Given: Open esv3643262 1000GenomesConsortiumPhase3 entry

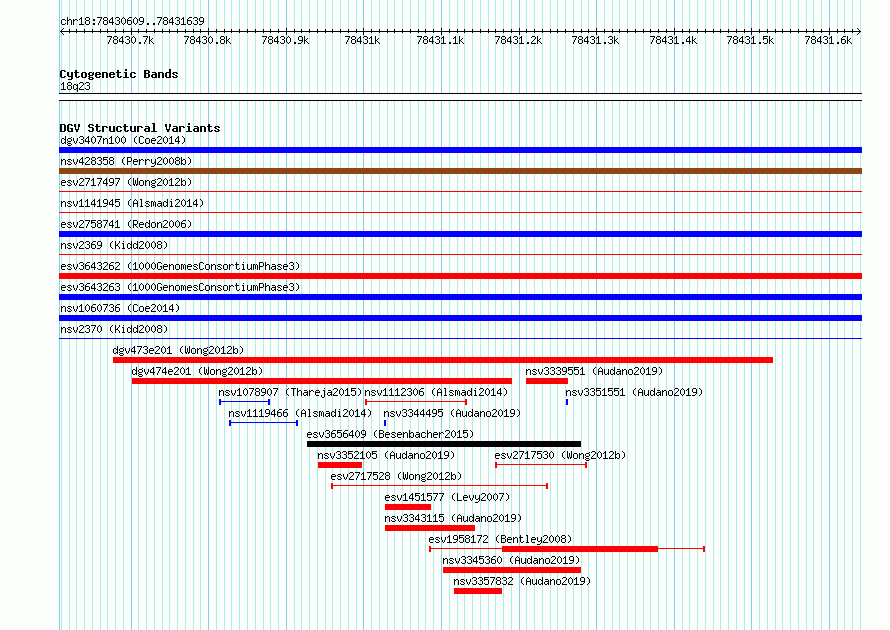Looking at the screenshot, I should point(180,266).
